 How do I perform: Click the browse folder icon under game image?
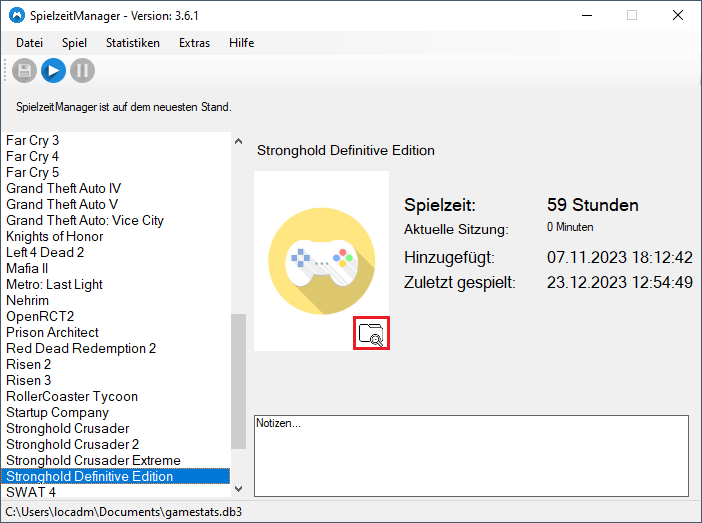pyautogui.click(x=371, y=334)
